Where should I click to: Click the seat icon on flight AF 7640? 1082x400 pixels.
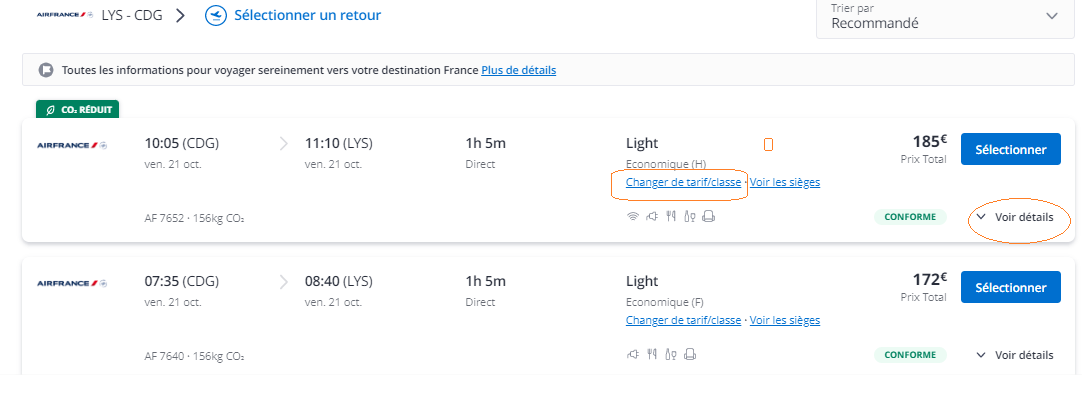689,354
